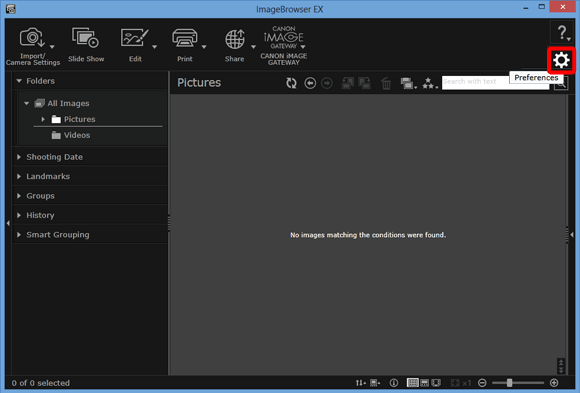The height and width of the screenshot is (393, 580).
Task: Switch to thumbnail grid view mode
Action: (412, 383)
